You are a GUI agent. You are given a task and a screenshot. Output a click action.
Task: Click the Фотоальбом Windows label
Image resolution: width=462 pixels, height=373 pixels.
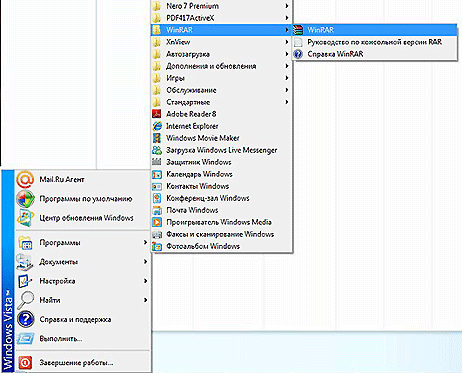click(x=203, y=246)
